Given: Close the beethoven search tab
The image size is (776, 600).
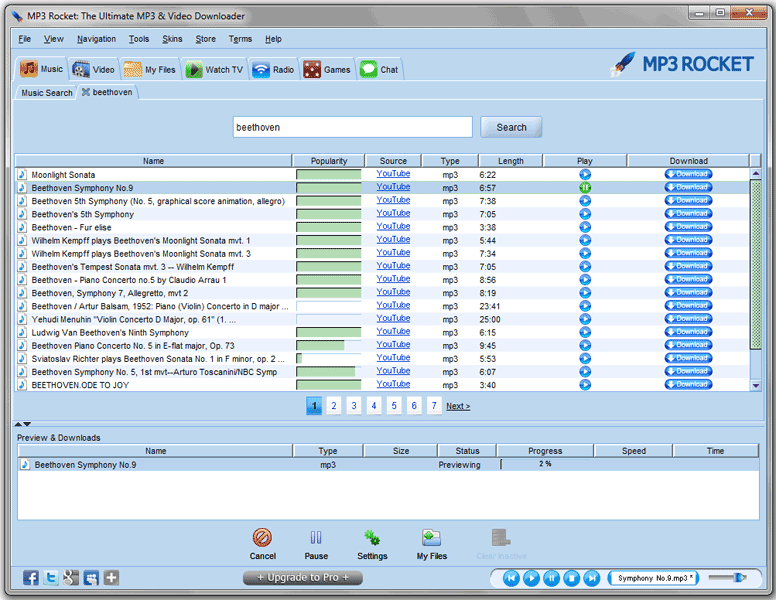Looking at the screenshot, I should 86,93.
